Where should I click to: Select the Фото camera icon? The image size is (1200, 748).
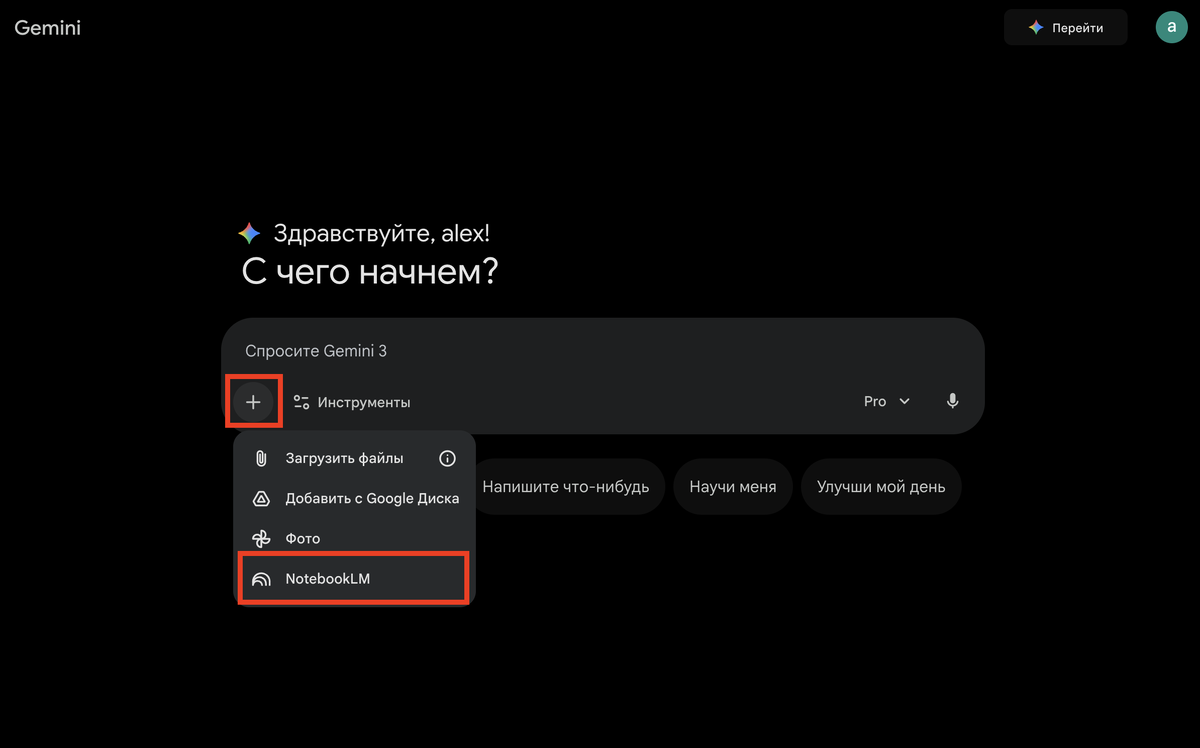click(x=262, y=538)
